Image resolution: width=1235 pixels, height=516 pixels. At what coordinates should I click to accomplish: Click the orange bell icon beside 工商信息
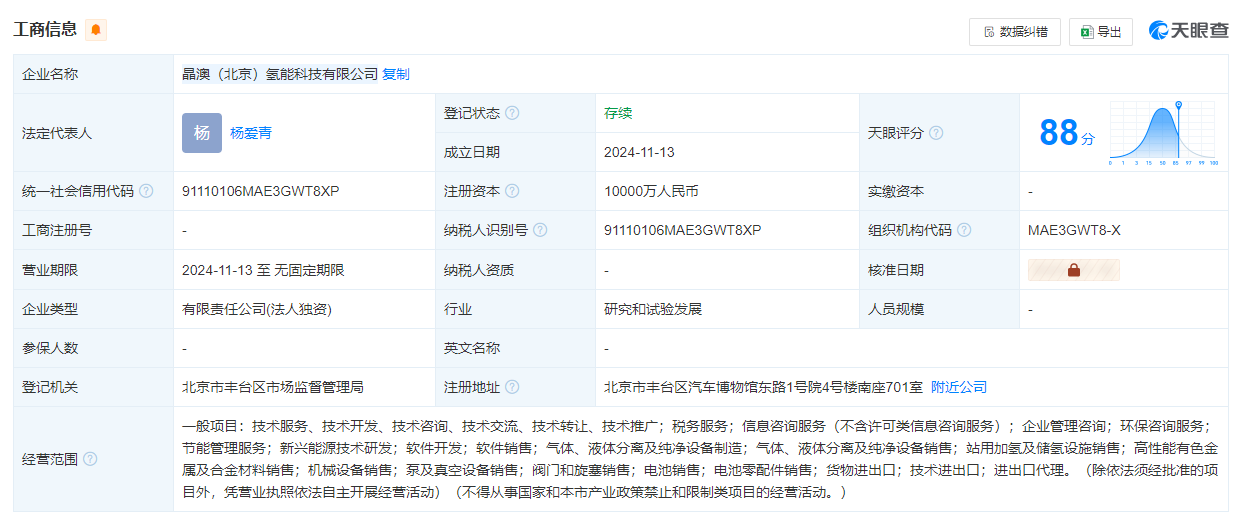click(x=96, y=30)
